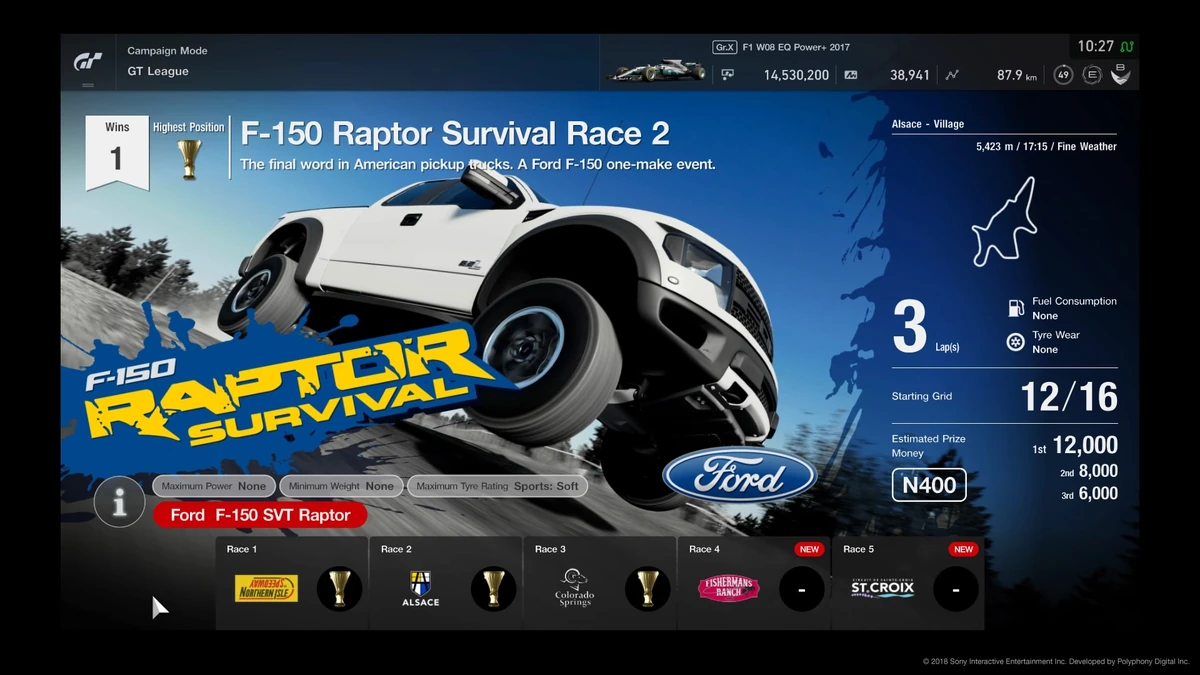This screenshot has height=675, width=1200.
Task: Select the Race 5 St. Croix event
Action: pyautogui.click(x=882, y=588)
